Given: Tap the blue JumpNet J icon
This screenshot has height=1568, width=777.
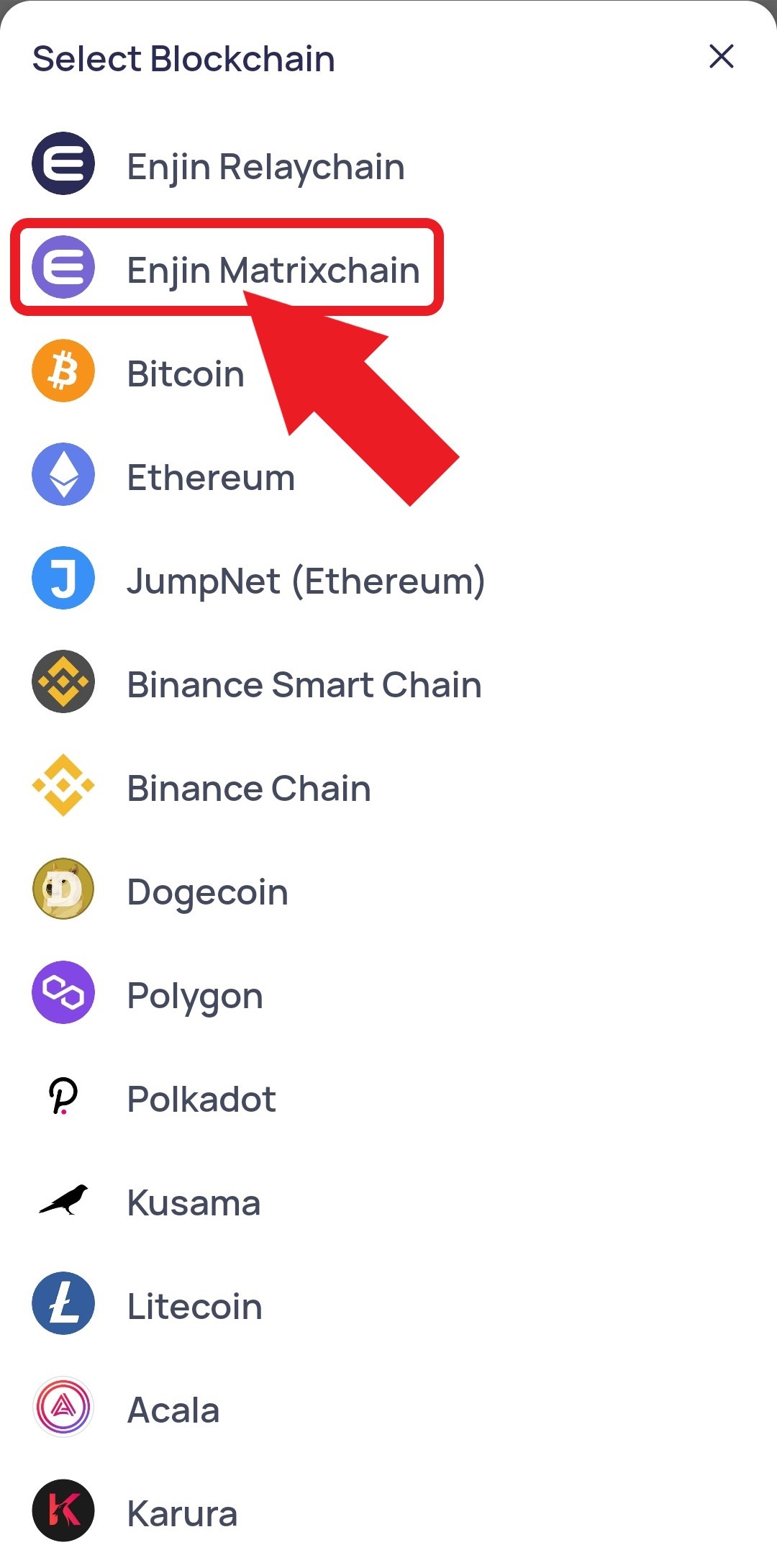Looking at the screenshot, I should (63, 578).
